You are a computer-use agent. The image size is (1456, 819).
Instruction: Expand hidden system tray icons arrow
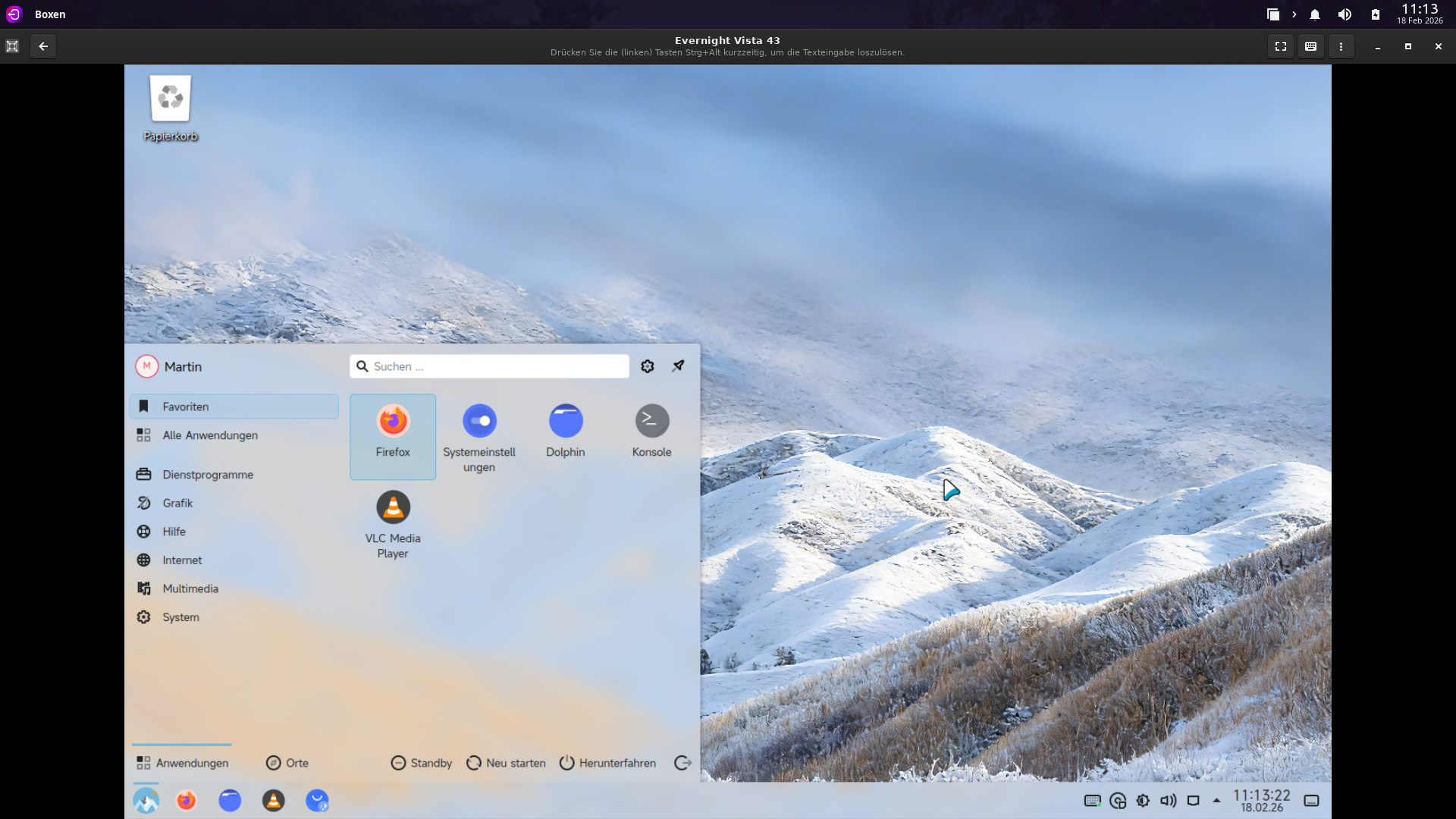click(x=1216, y=801)
